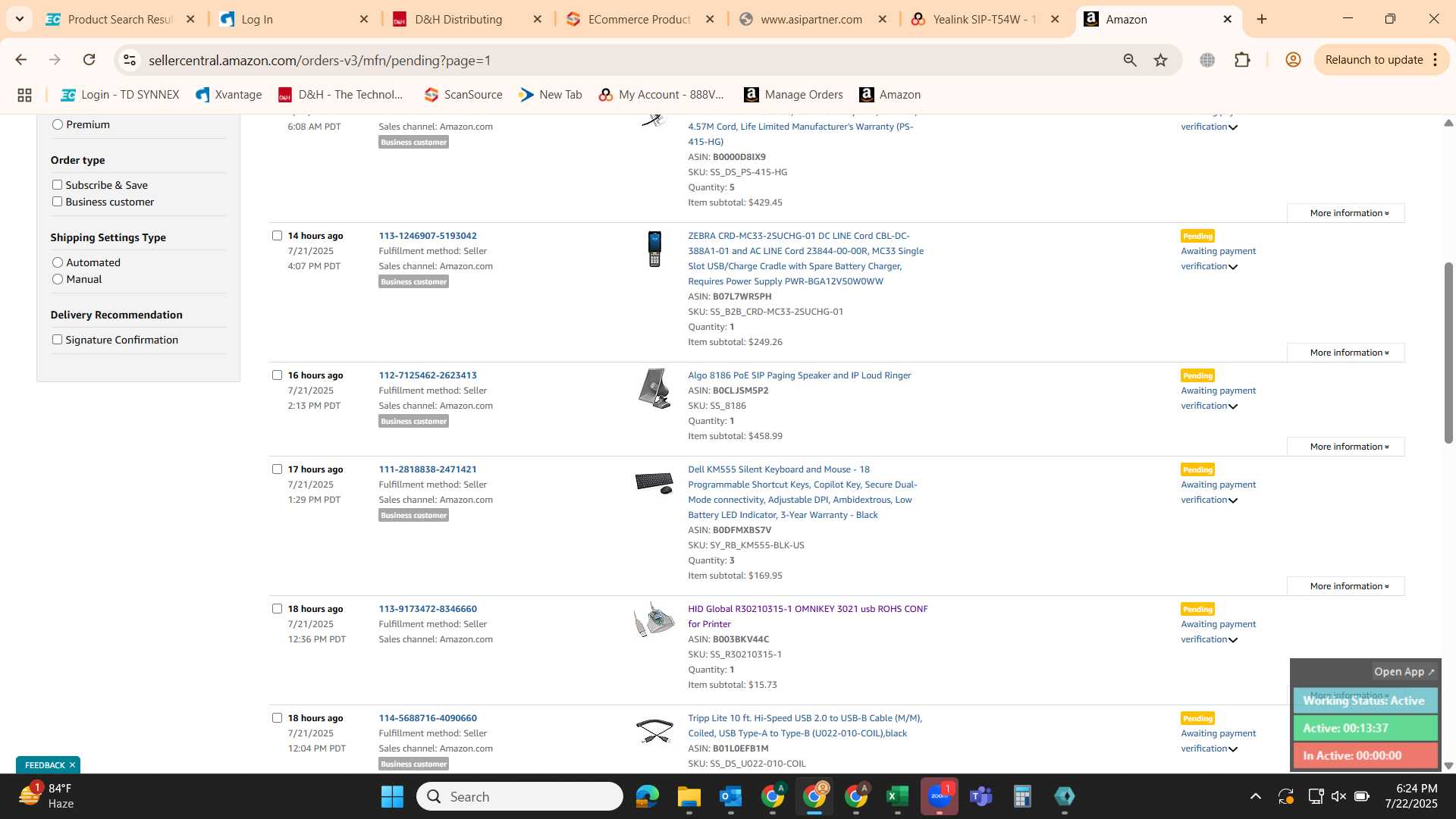Bookmark this page with the star icon

[1160, 60]
